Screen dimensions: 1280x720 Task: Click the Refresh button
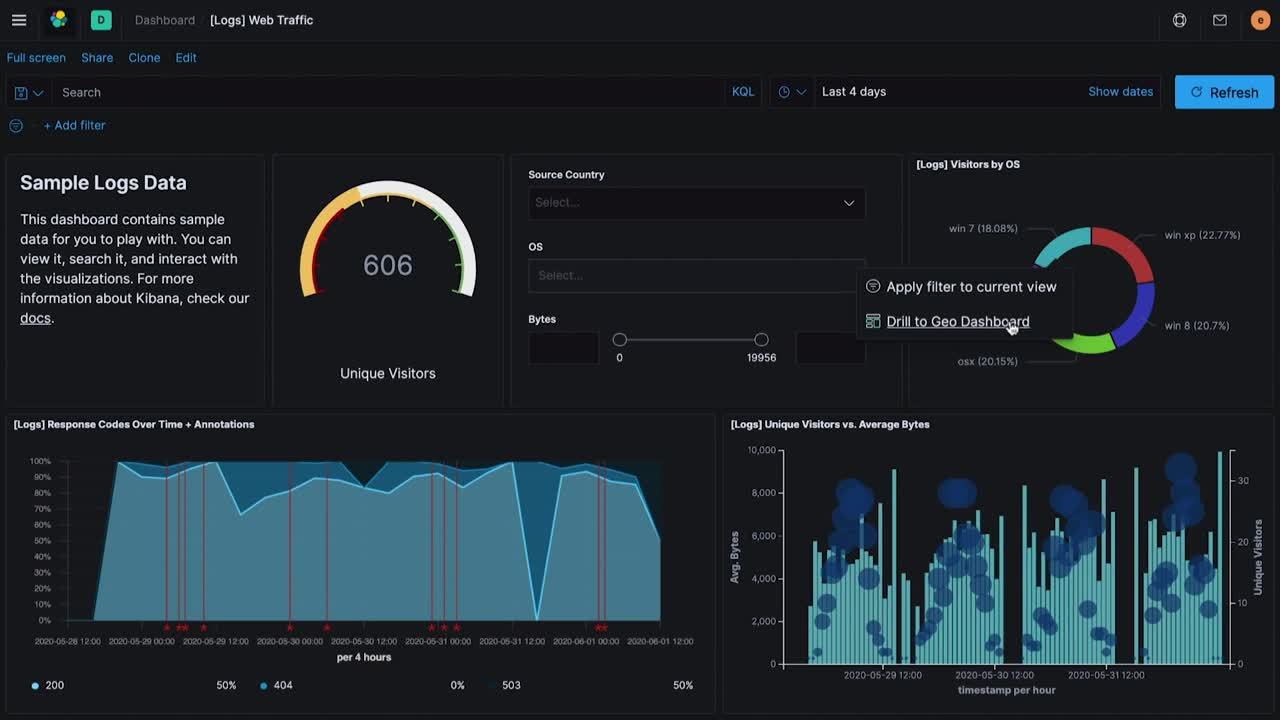[x=1224, y=91]
